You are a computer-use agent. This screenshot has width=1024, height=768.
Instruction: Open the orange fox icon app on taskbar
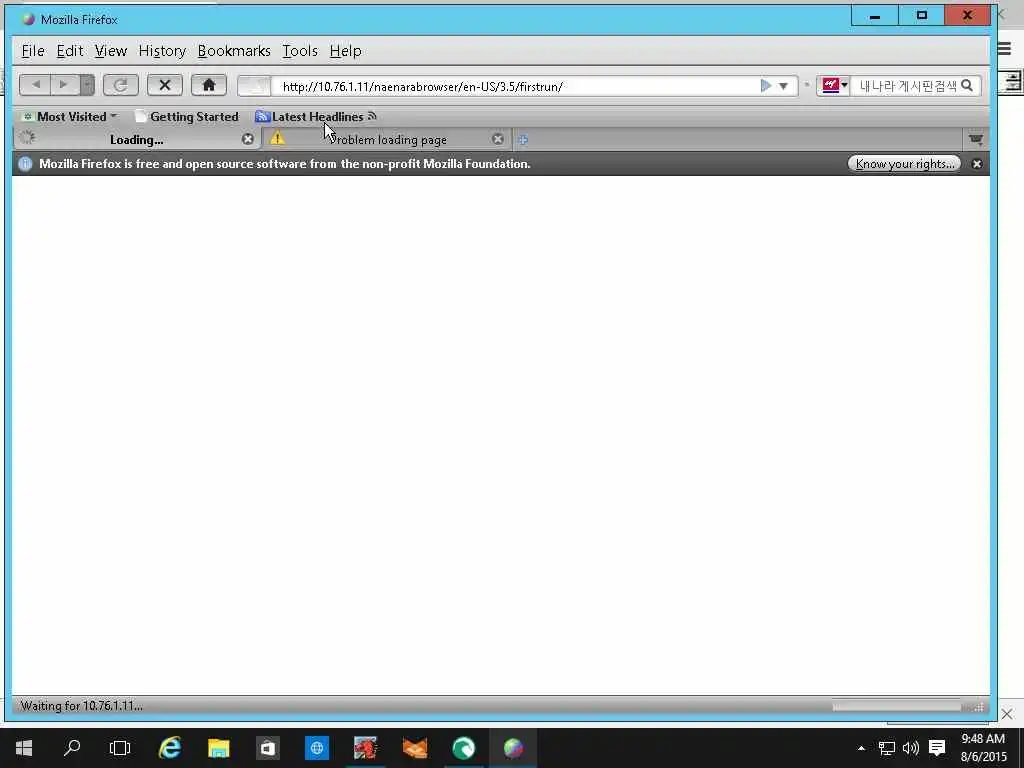[x=415, y=748]
